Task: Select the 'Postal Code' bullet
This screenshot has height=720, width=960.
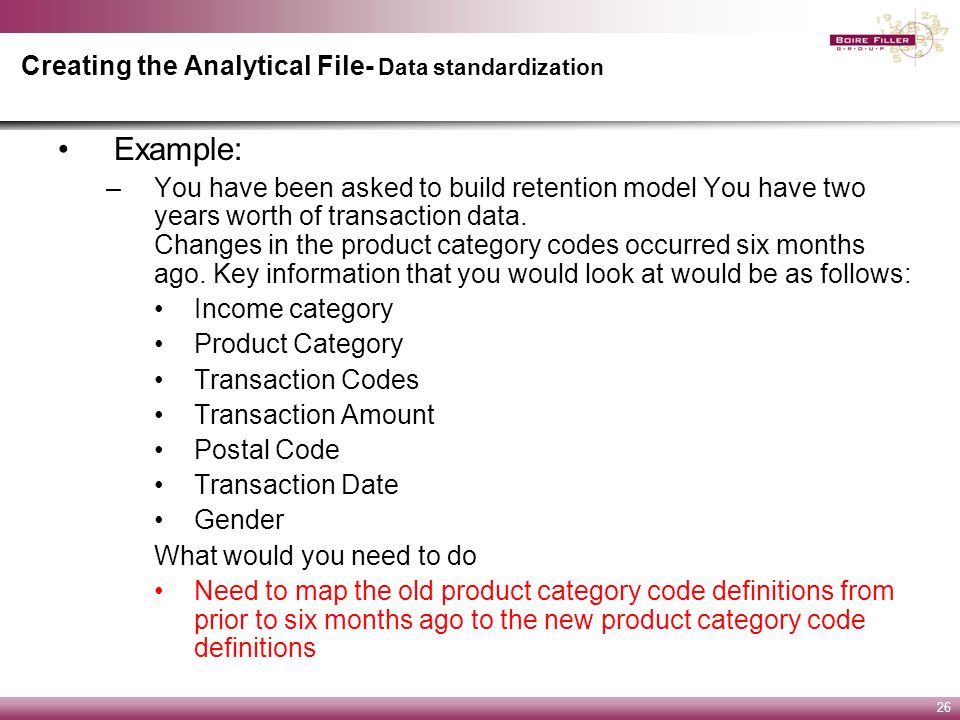Action: [x=266, y=450]
